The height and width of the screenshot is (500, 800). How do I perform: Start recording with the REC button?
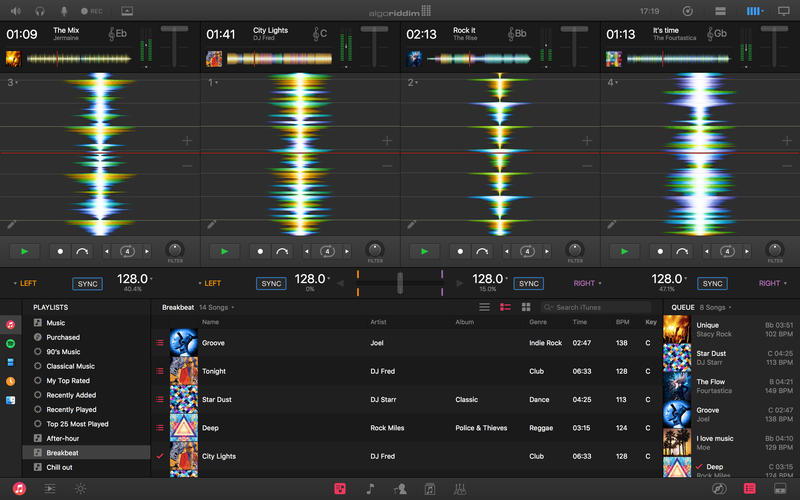tap(90, 11)
